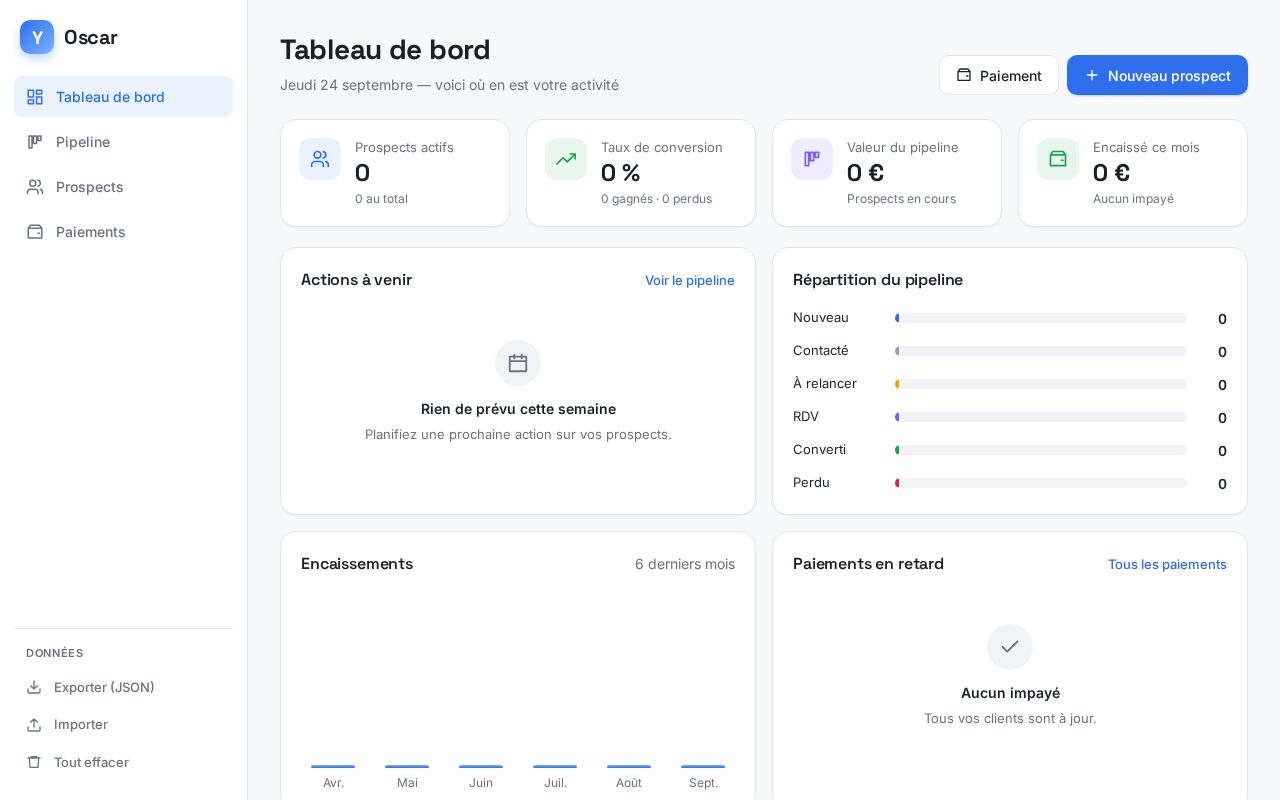Screen dimensions: 1280x800
Task: Open Tous les paiements link
Action: 1167,564
